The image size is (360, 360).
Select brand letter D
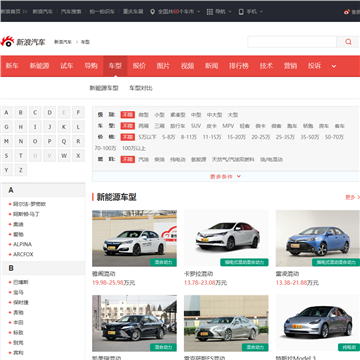[50, 113]
